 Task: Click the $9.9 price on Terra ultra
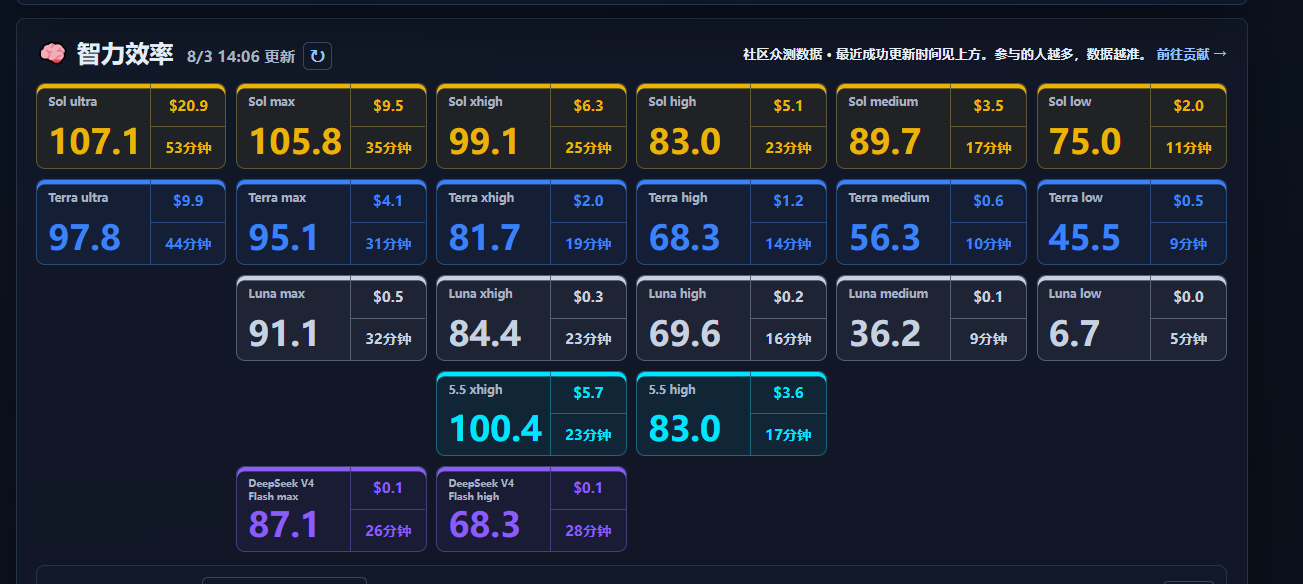[188, 201]
